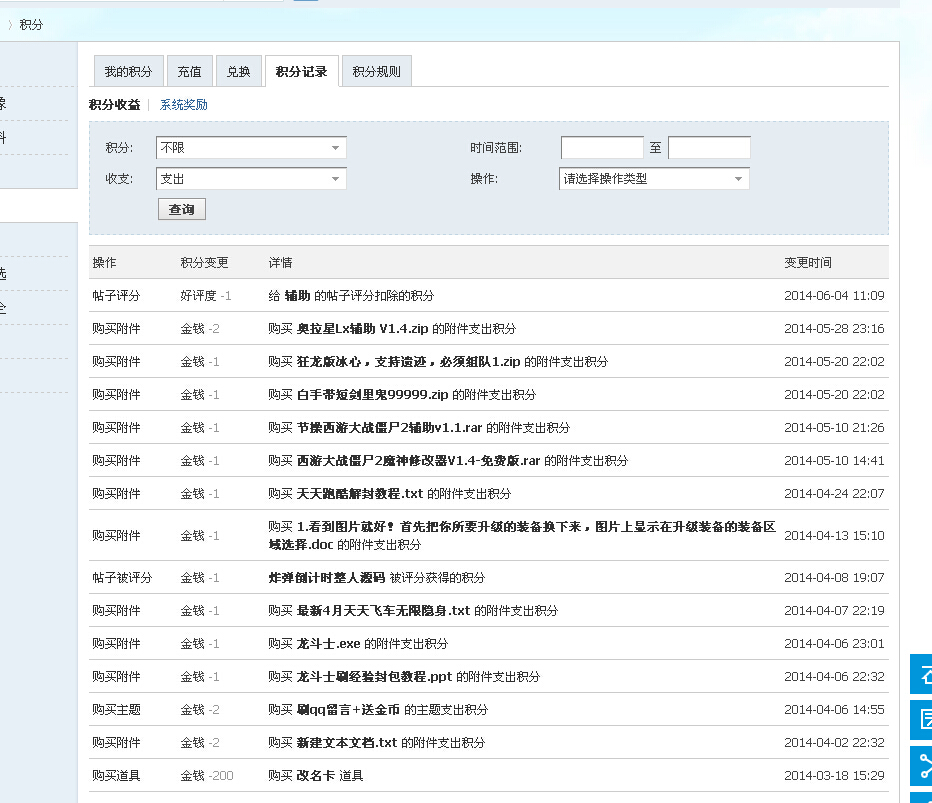The image size is (932, 803).
Task: Open the 请选择操作类型 dropdown
Action: (x=654, y=178)
